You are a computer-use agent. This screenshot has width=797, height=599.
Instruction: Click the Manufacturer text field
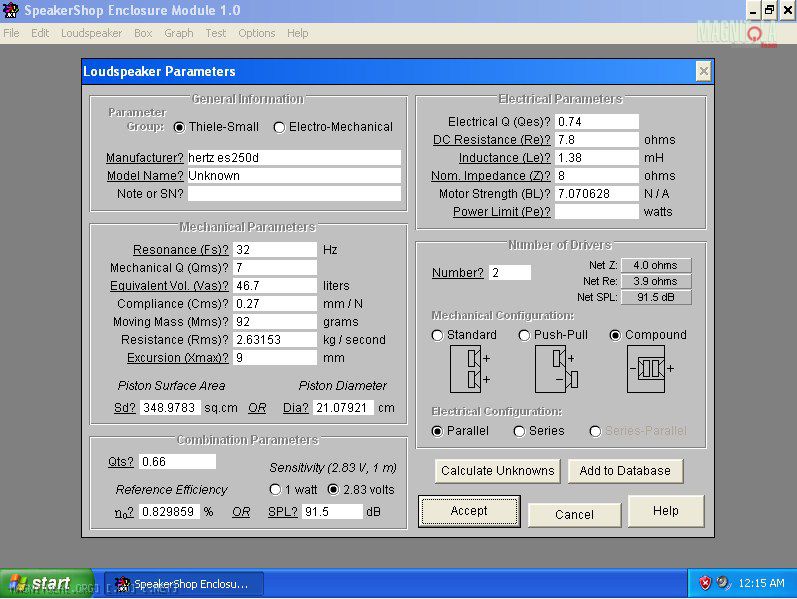[294, 158]
